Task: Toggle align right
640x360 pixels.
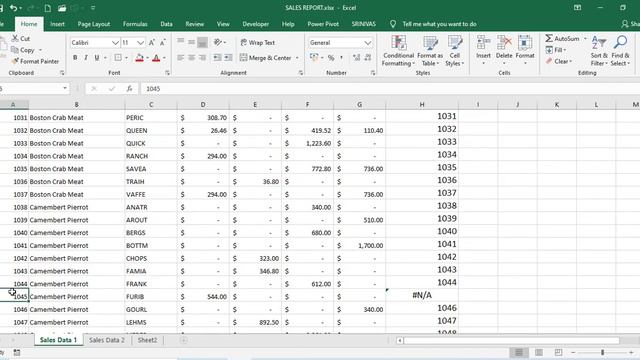Action: click(202, 58)
